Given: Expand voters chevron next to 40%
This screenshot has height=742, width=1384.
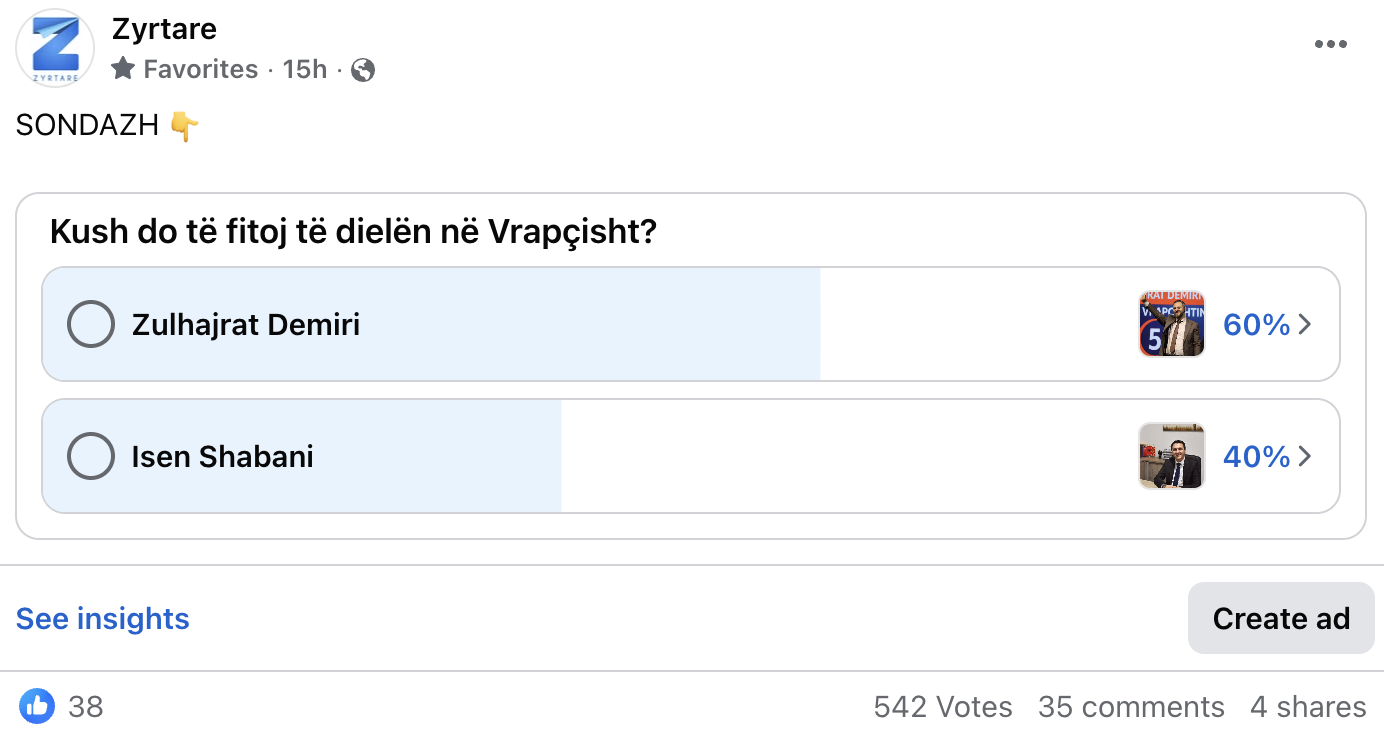Looking at the screenshot, I should click(x=1304, y=456).
